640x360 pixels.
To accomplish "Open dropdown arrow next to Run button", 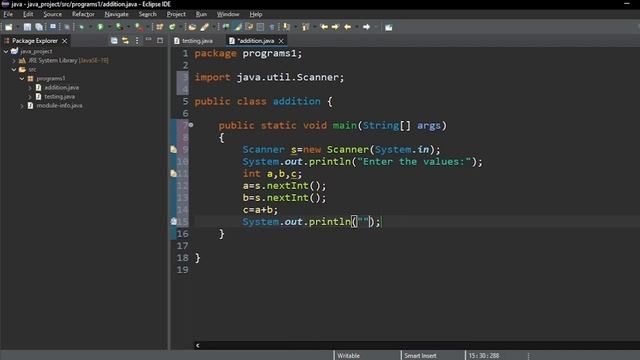I will click(x=109, y=27).
